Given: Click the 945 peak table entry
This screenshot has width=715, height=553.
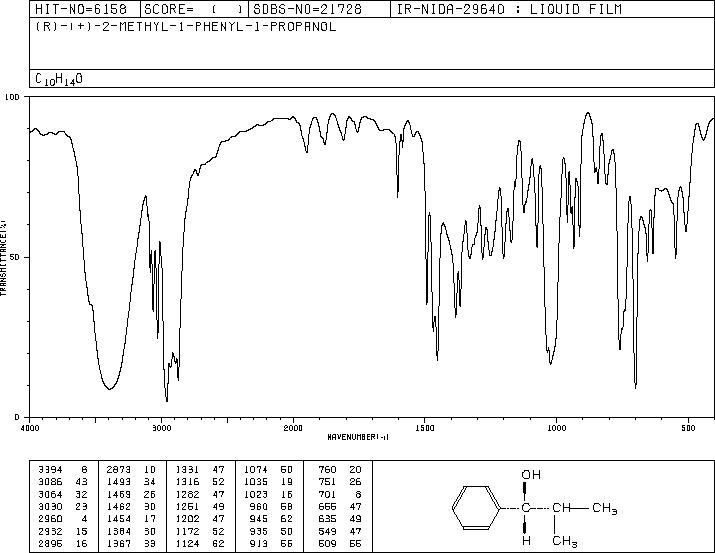Looking at the screenshot, I should (x=271, y=519).
